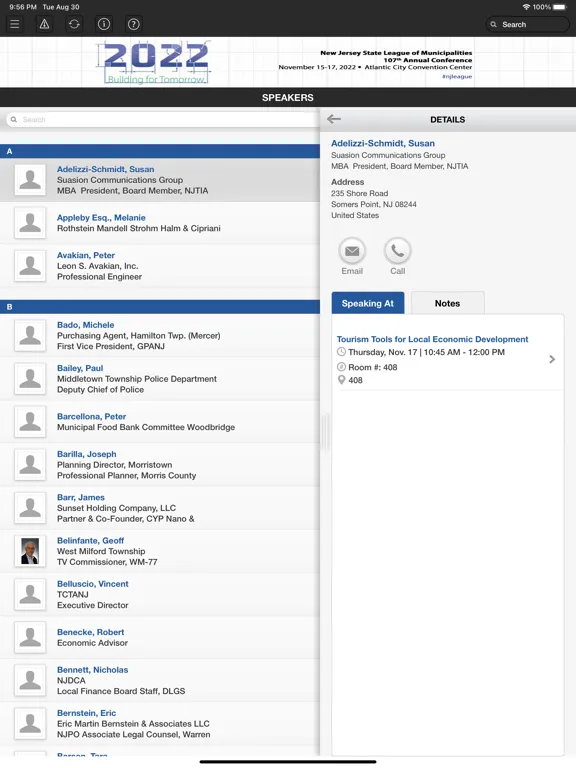
Task: Tap the alert triangle icon
Action: [45, 24]
